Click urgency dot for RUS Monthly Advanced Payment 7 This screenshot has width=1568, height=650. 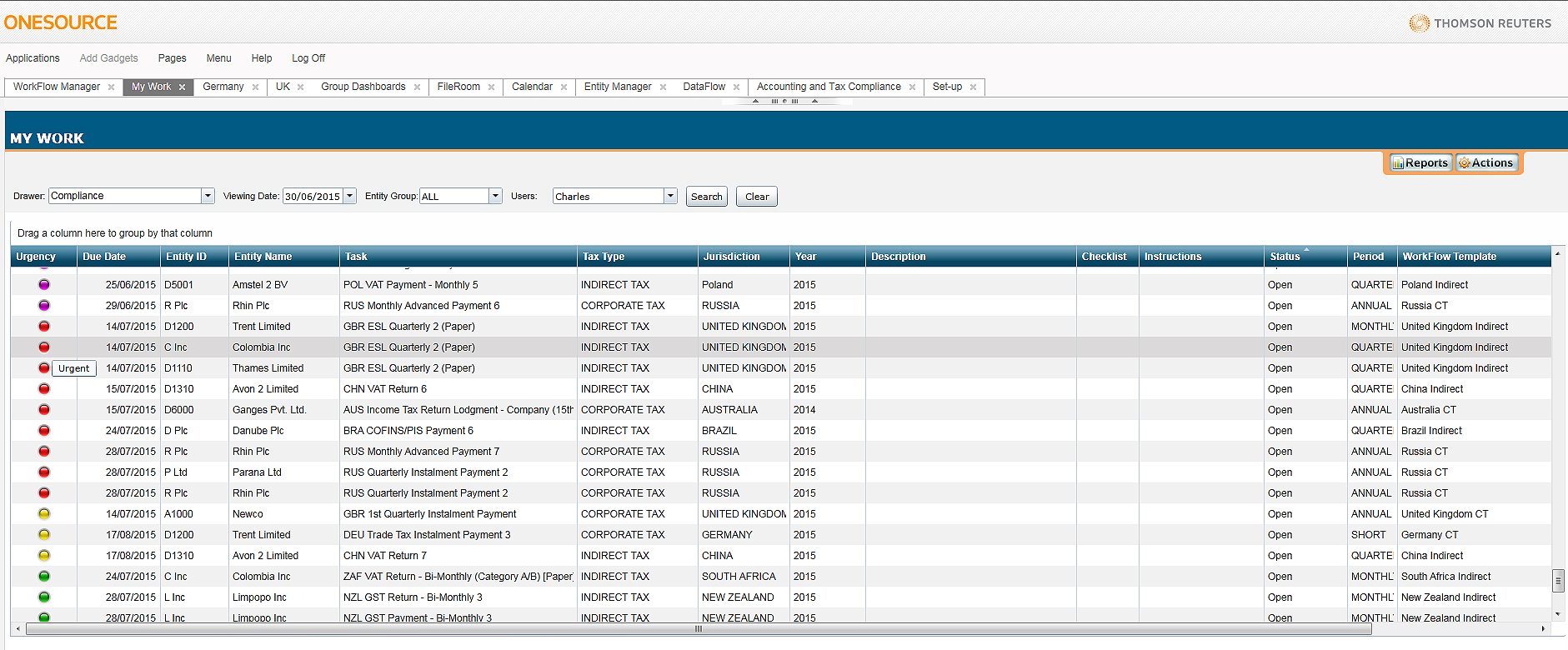coord(44,452)
